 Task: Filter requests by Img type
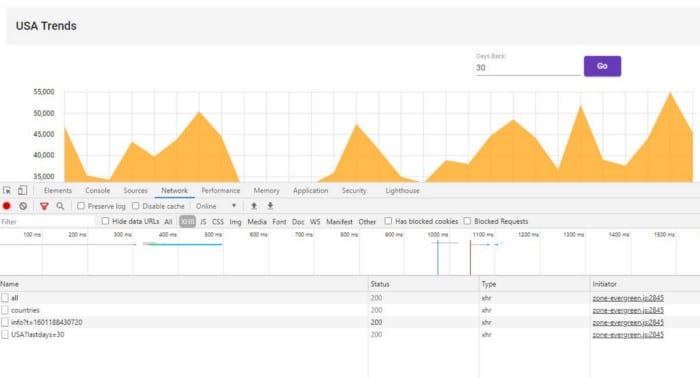(235, 221)
